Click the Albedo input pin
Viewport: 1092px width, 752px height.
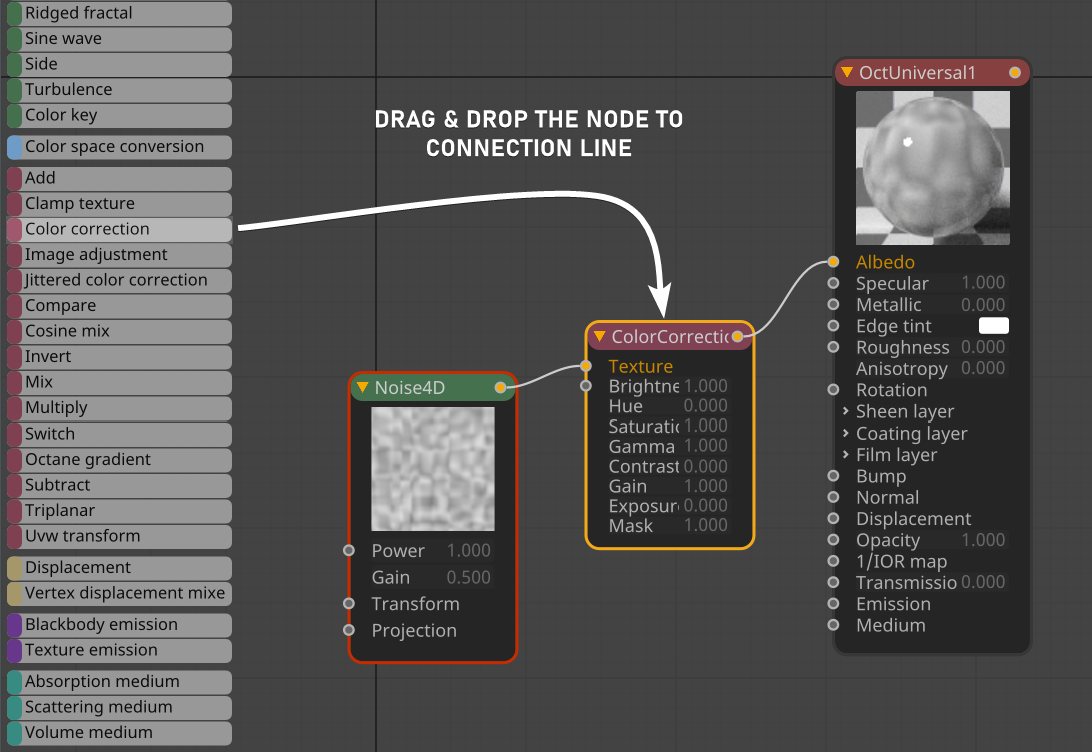tap(833, 262)
